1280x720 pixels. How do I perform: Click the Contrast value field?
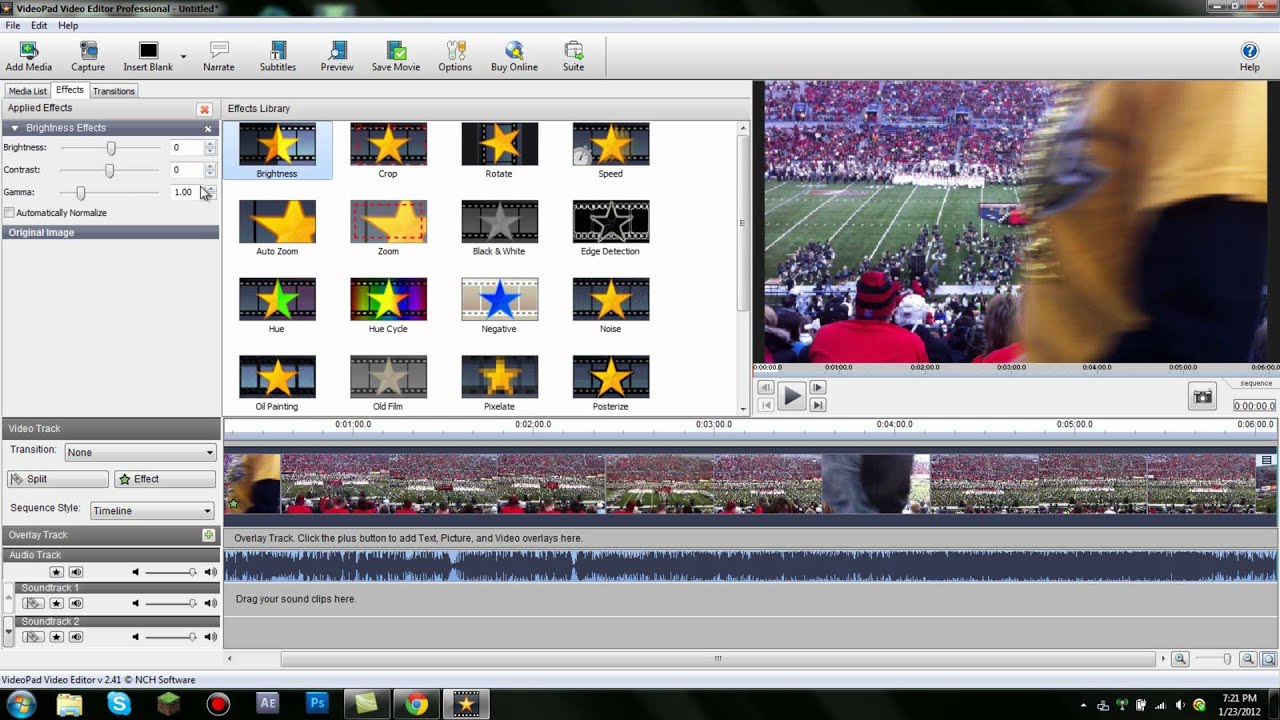point(186,170)
